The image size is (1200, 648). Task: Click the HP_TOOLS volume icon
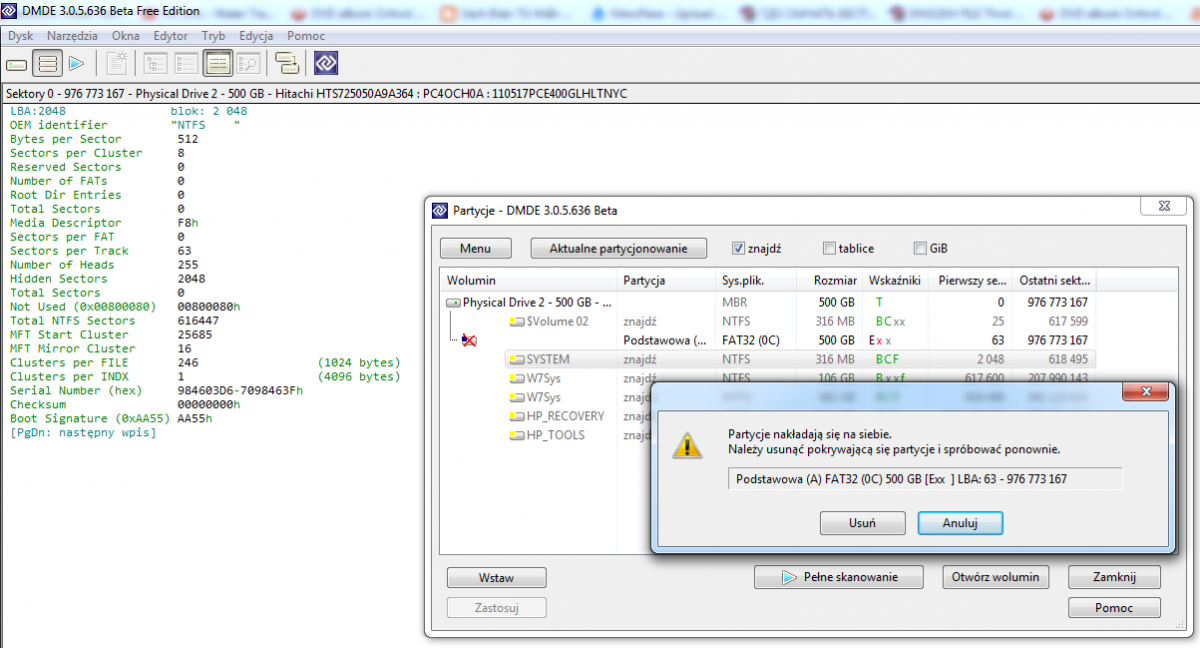[x=517, y=435]
